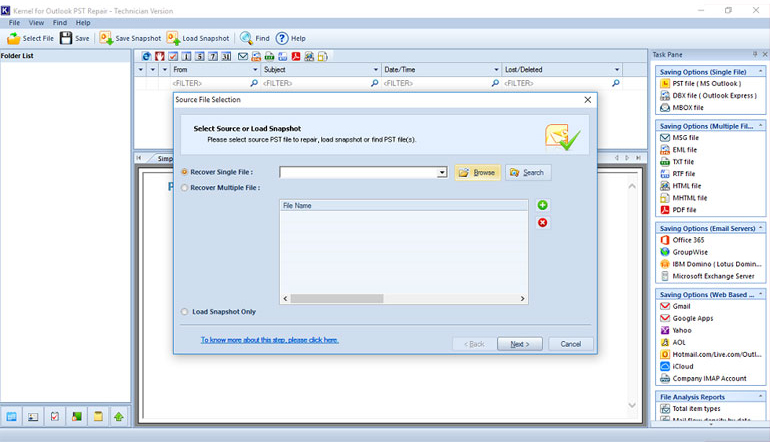Collapse Saving Options (Email Servers) section
770x442 pixels.
click(x=760, y=228)
